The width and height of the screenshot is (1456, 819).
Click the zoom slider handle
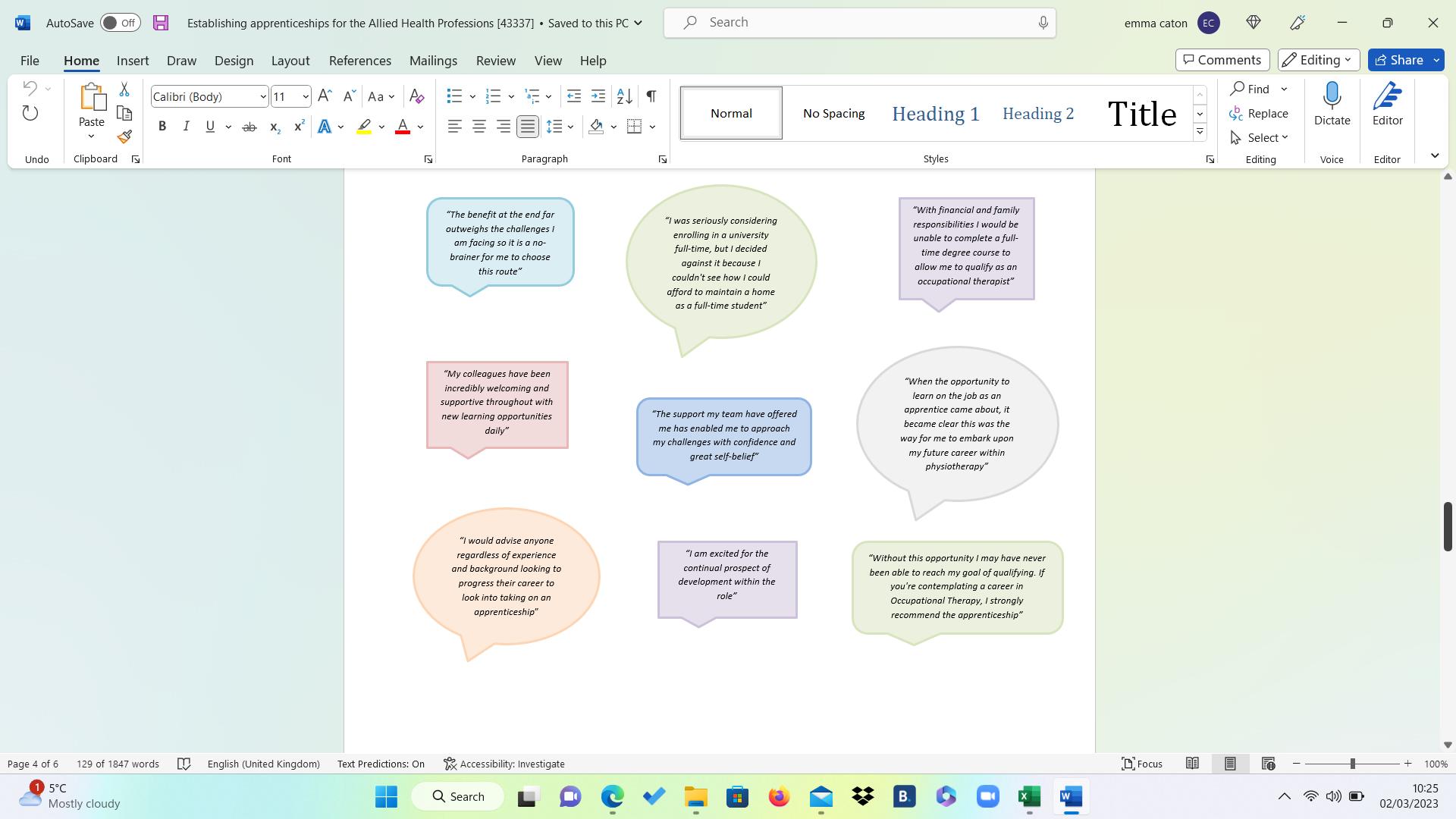pos(1352,764)
